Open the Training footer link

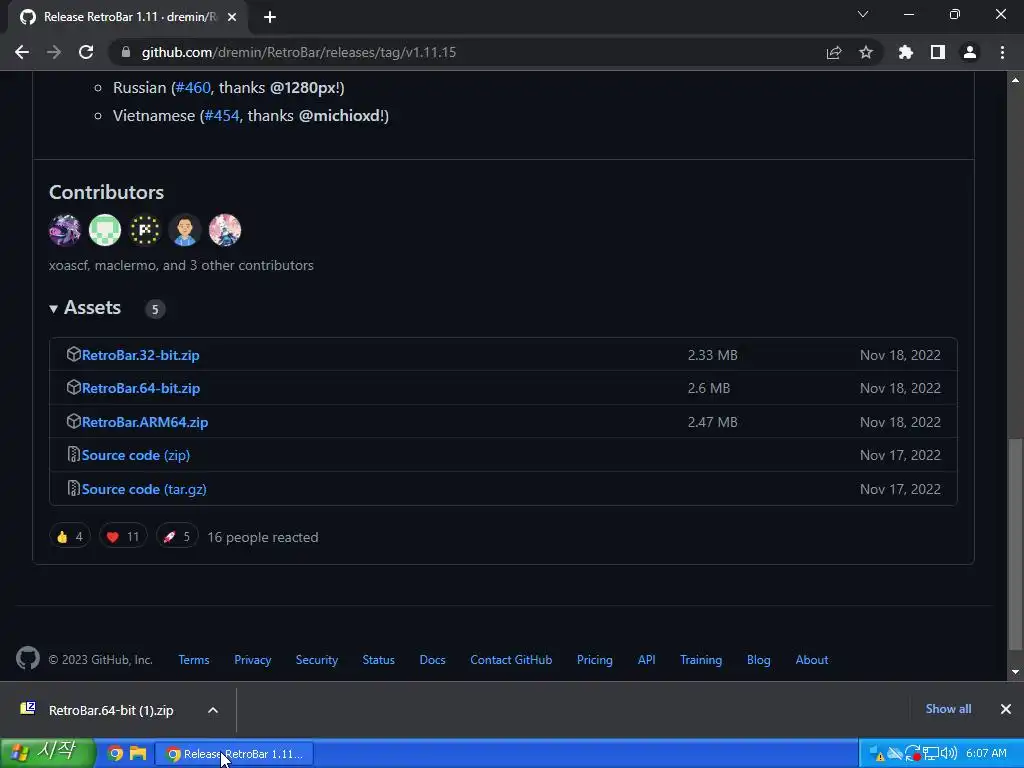701,660
